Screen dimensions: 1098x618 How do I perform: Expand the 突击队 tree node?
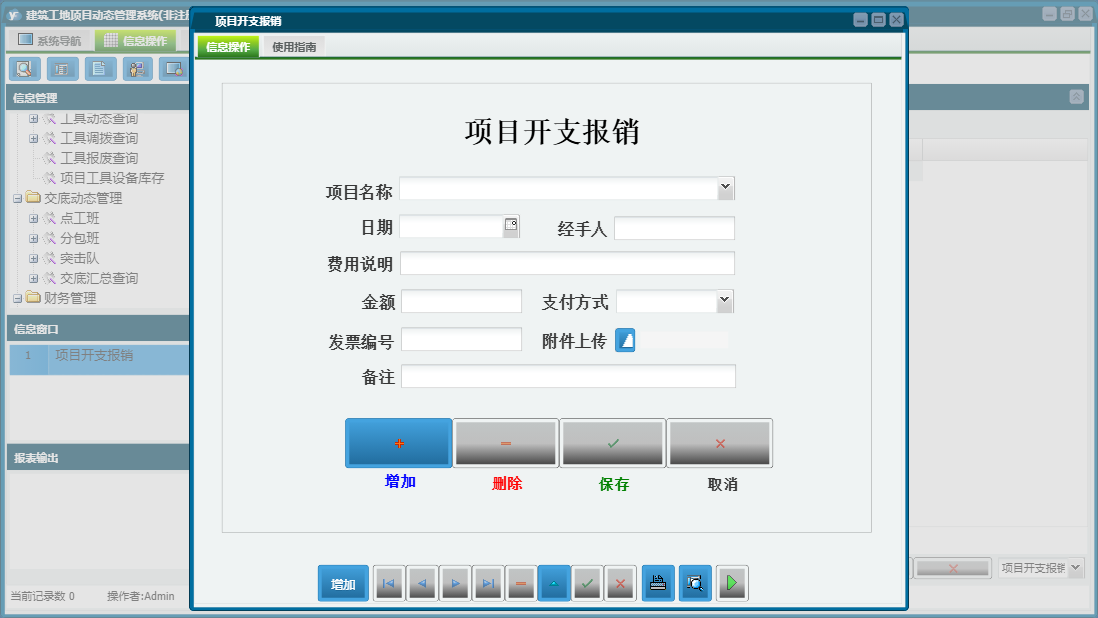coord(32,258)
